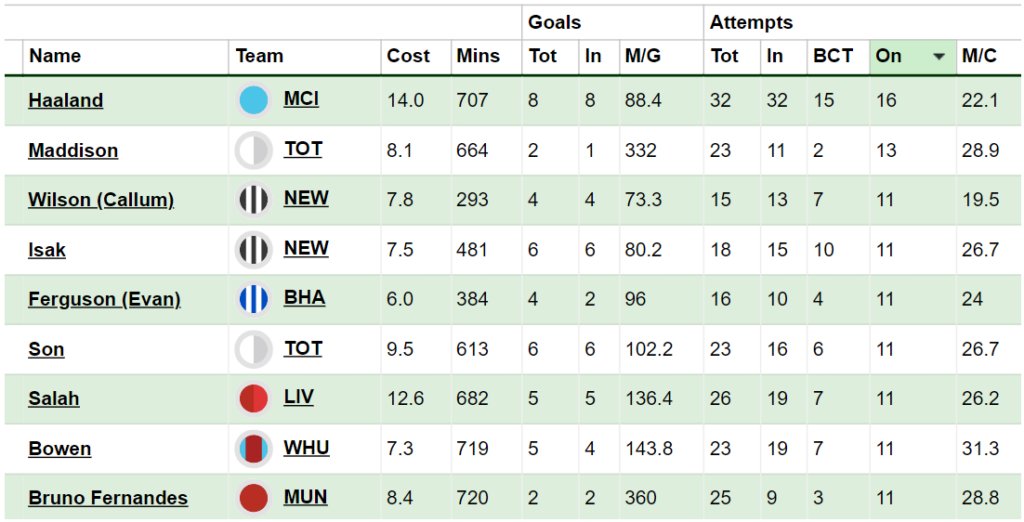This screenshot has height=522, width=1024.
Task: Open the MCI team link
Action: [x=301, y=99]
